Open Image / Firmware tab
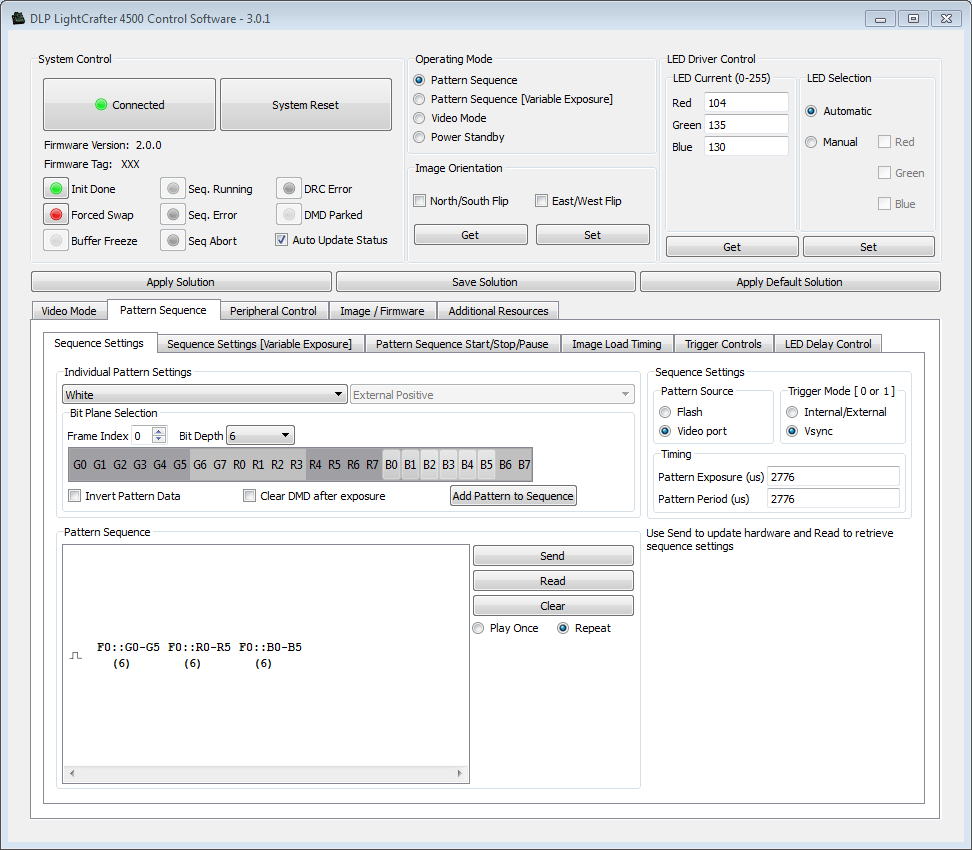972x850 pixels. click(x=382, y=311)
